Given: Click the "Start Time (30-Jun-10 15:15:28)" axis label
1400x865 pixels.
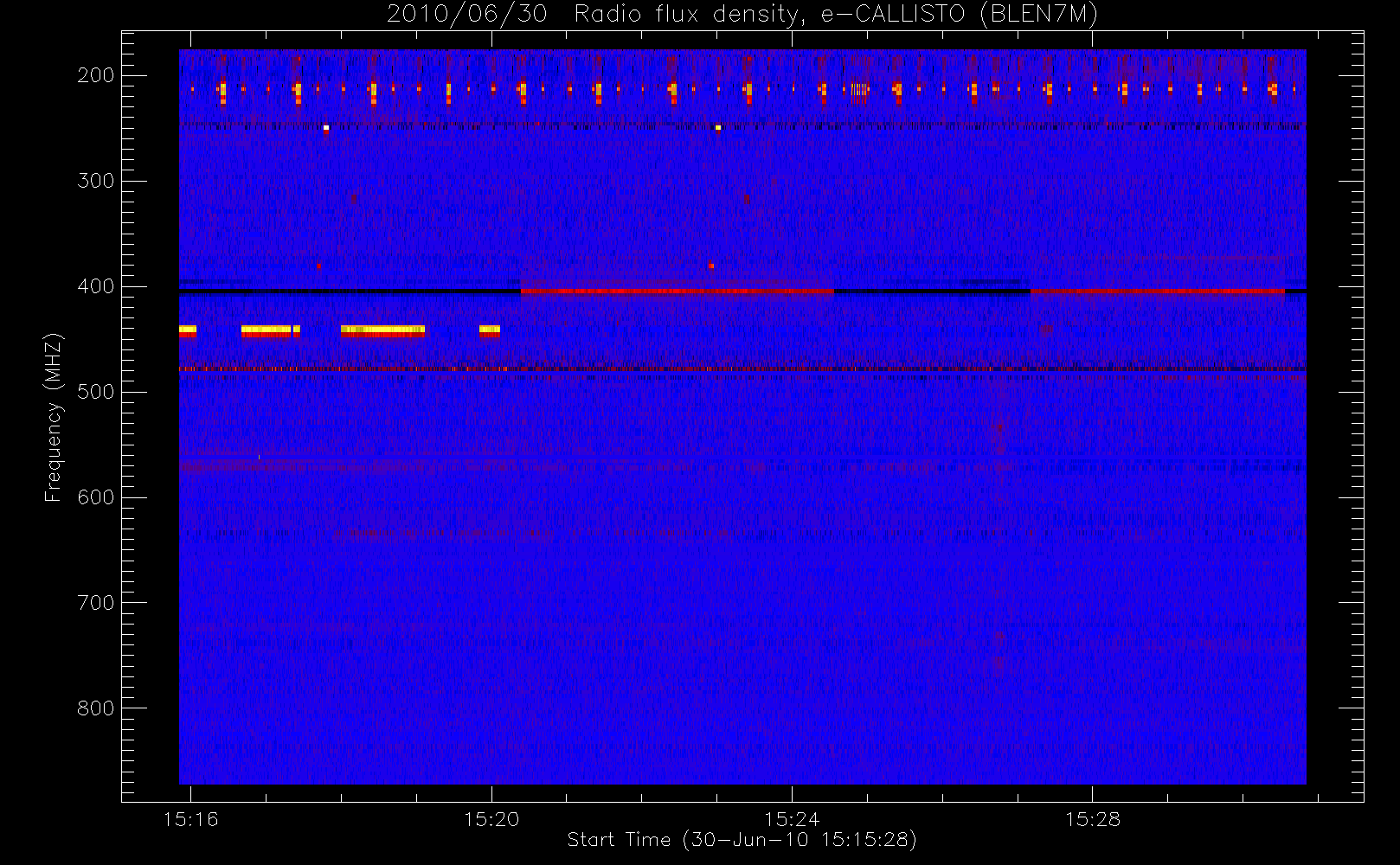Looking at the screenshot, I should click(x=742, y=840).
